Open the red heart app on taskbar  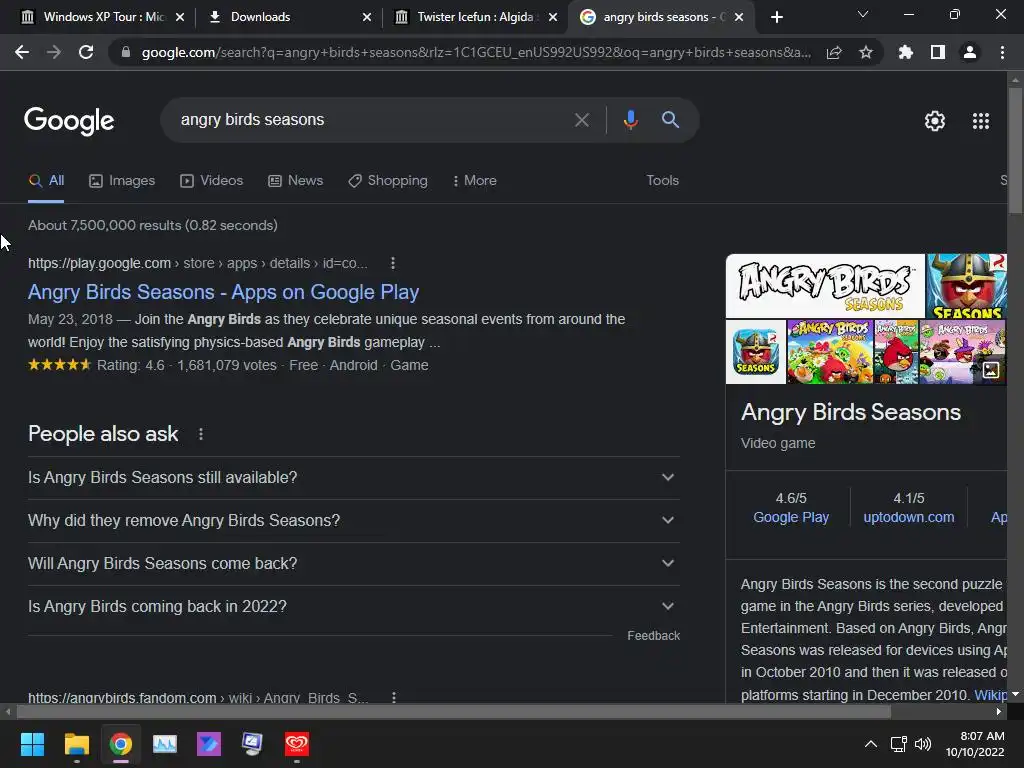(x=296, y=744)
